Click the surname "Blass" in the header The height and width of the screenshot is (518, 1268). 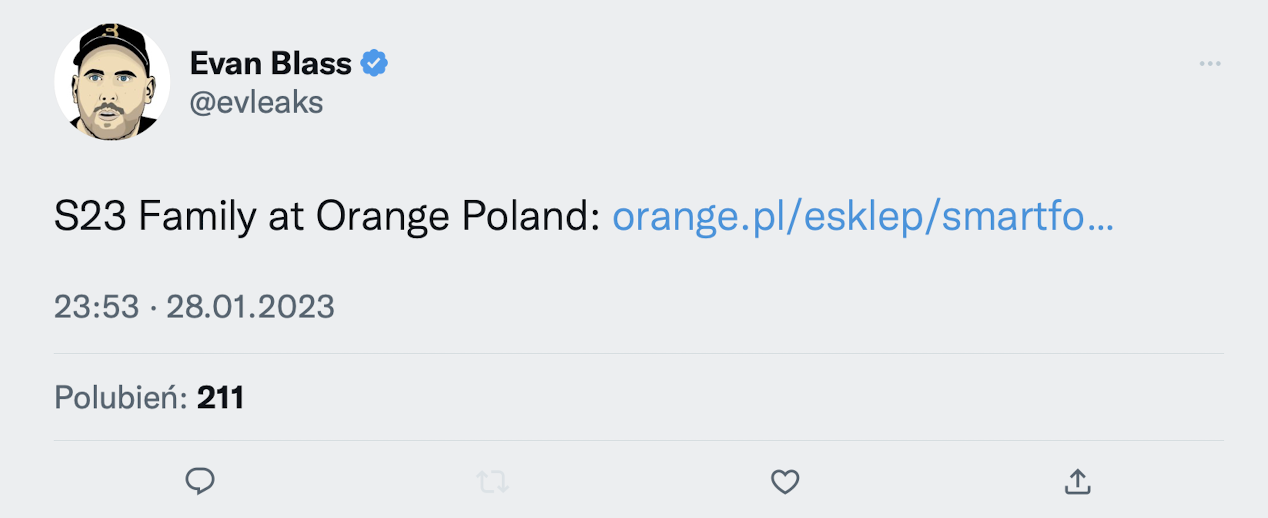click(310, 64)
